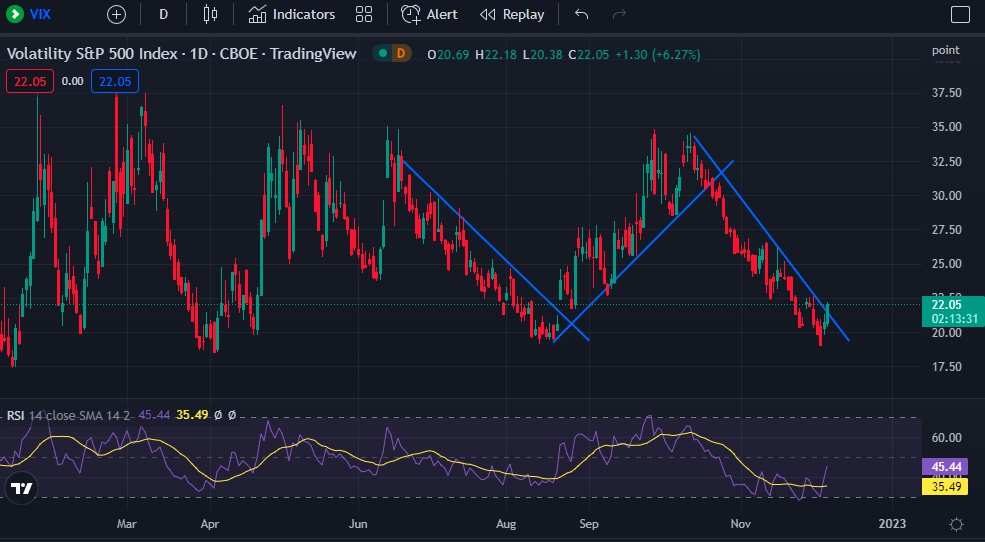Click the 60.00 RSI axis label
The width and height of the screenshot is (985, 542).
[947, 438]
